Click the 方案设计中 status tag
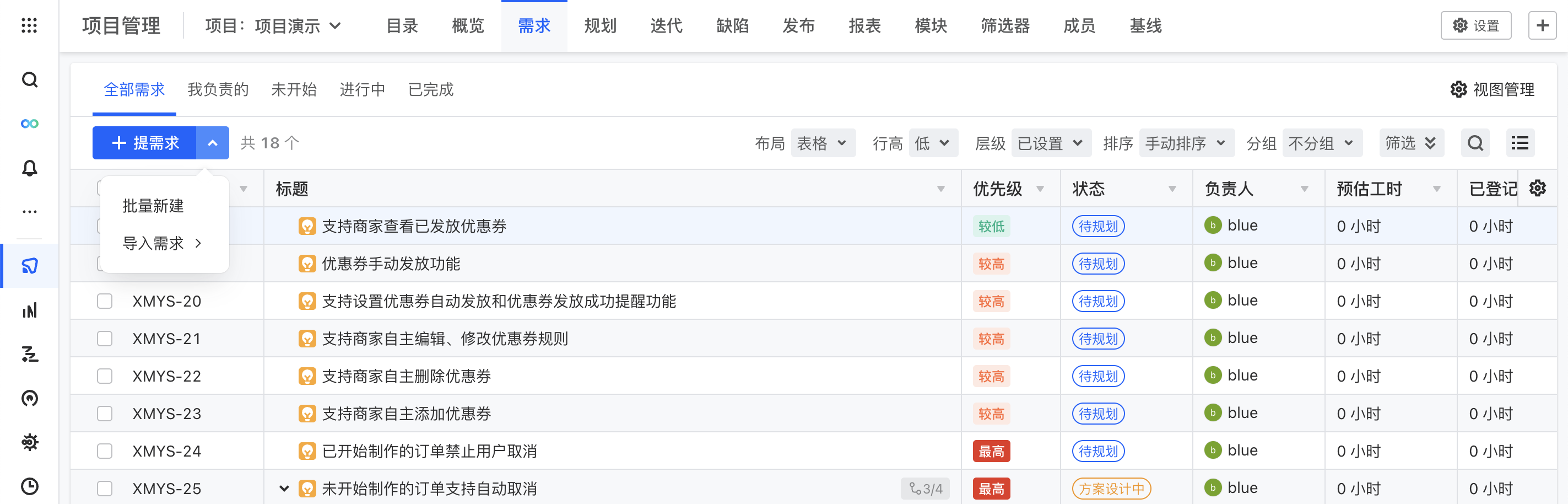Viewport: 1568px width, 504px height. click(1111, 488)
